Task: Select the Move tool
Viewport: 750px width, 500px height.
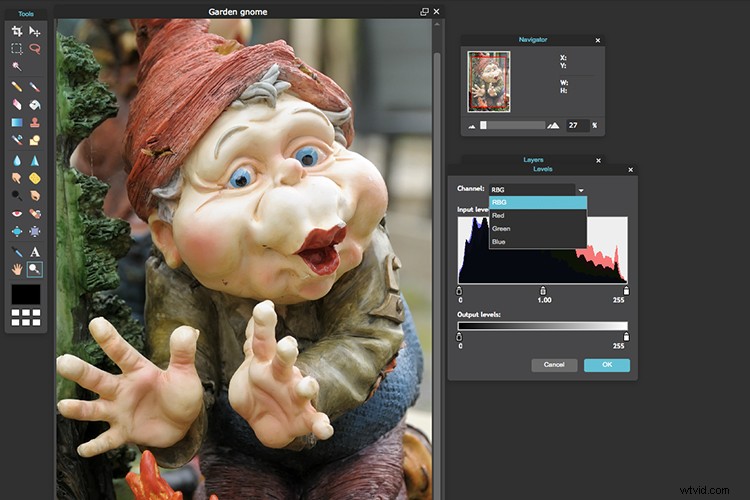Action: [x=34, y=32]
